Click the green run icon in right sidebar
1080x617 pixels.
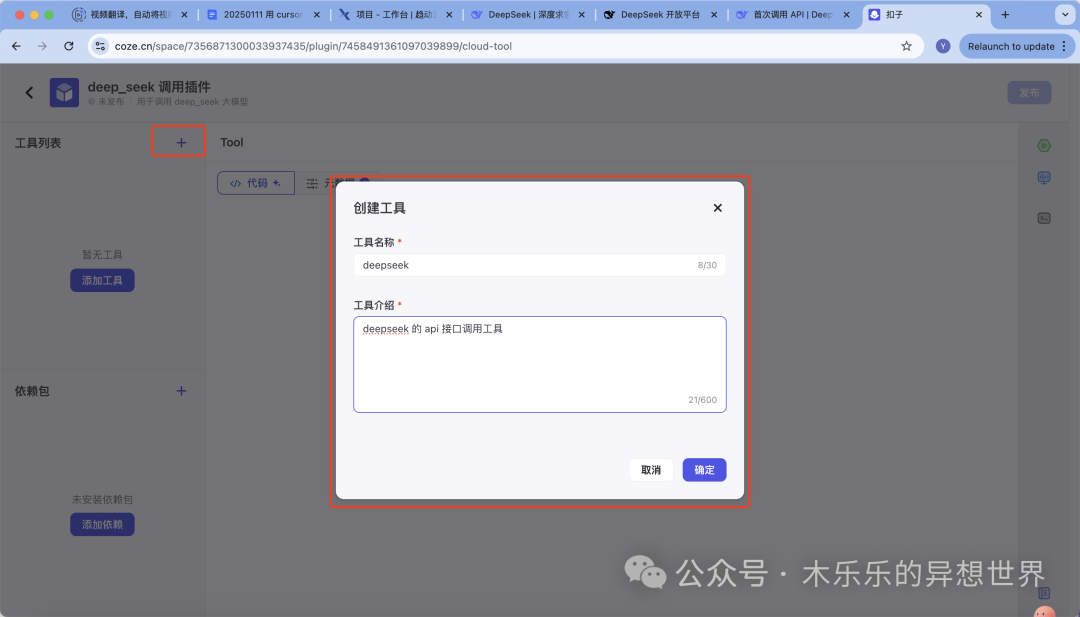coord(1044,146)
